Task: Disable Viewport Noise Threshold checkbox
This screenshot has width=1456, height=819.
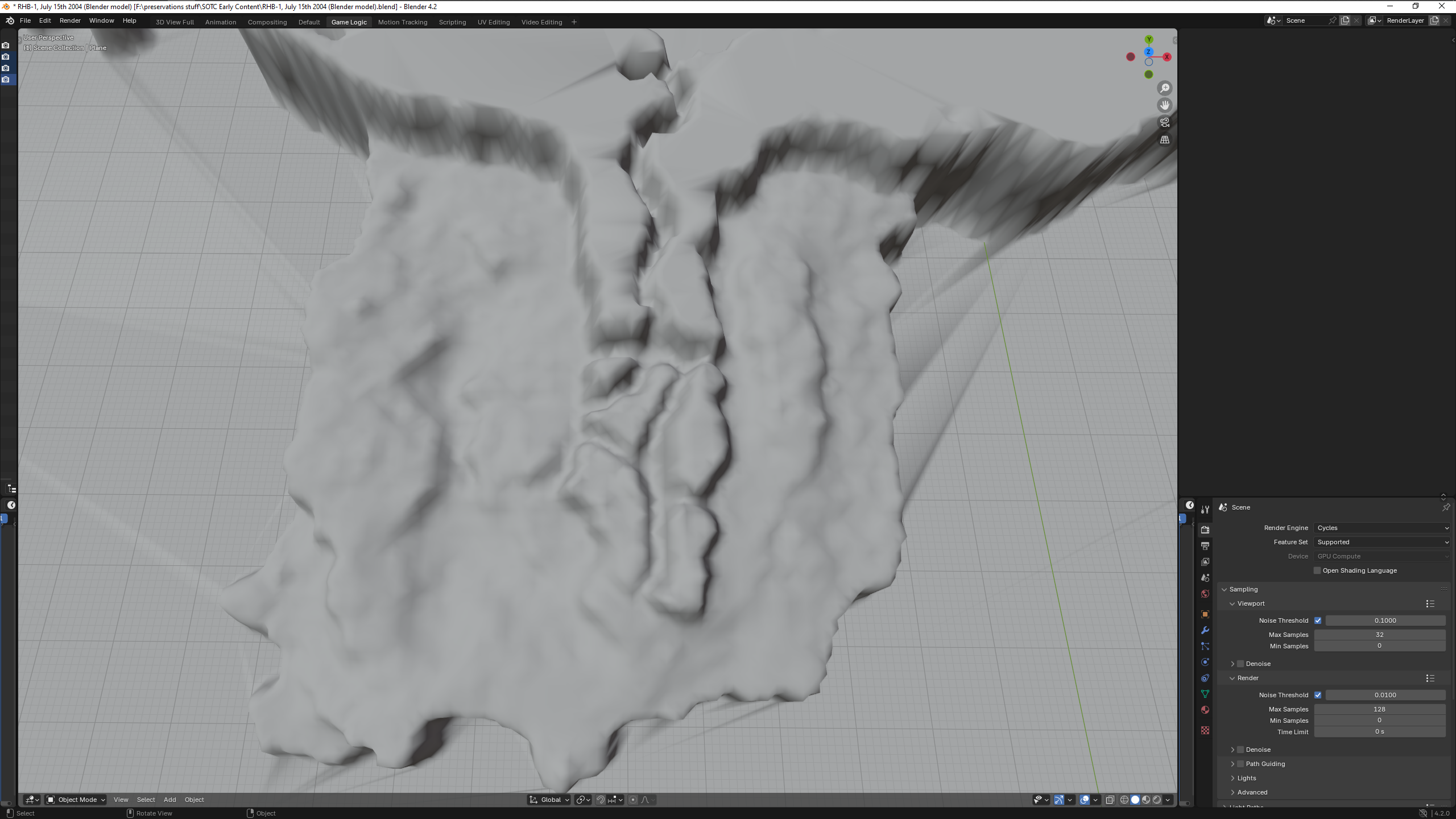Action: [1318, 621]
